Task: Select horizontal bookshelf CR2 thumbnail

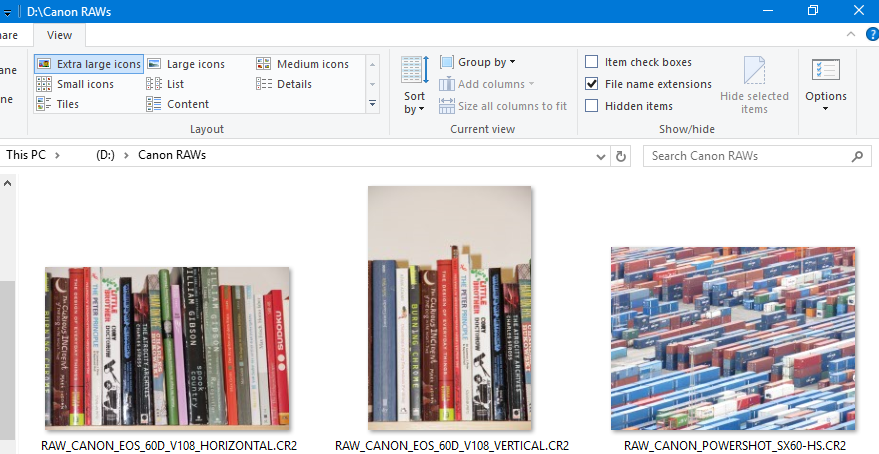Action: click(x=167, y=349)
